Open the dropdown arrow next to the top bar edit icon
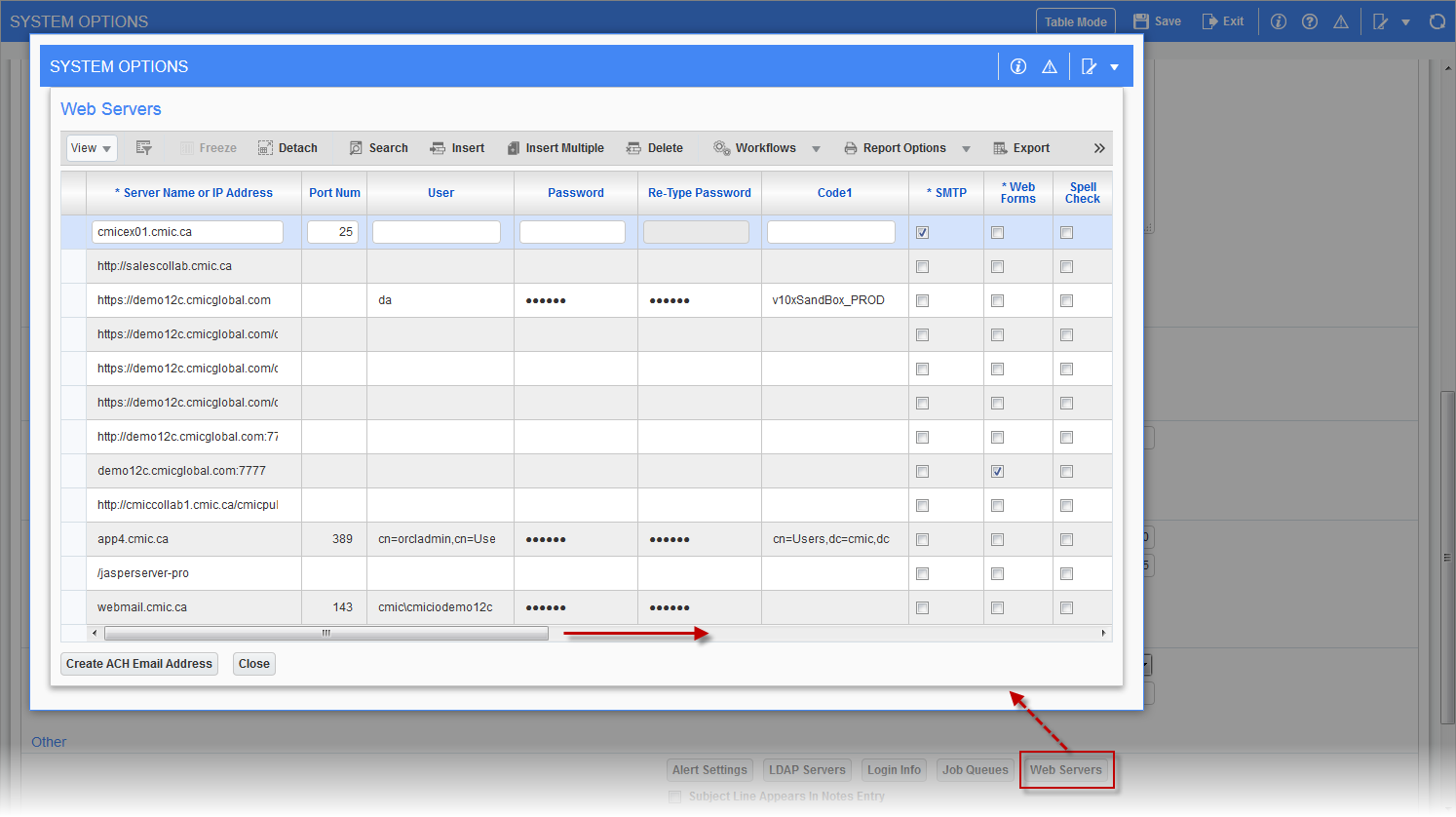The height and width of the screenshot is (817, 1456). tap(1405, 22)
